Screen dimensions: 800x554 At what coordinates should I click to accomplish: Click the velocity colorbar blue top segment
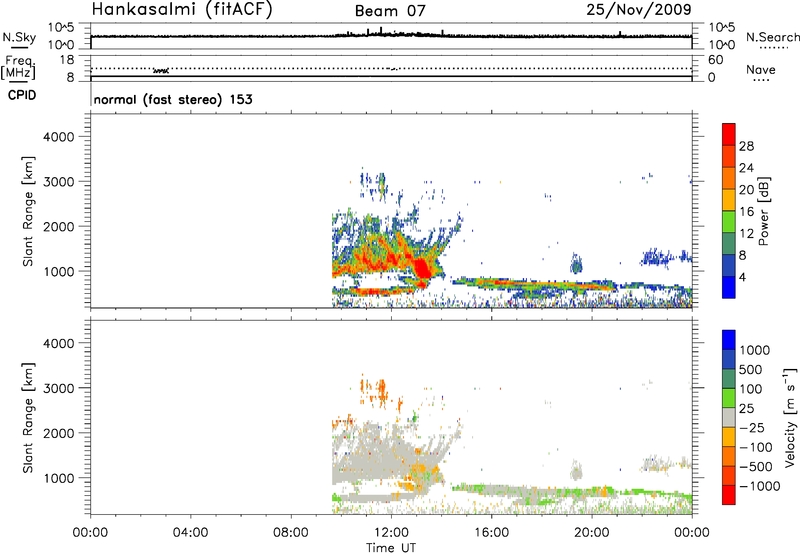pos(729,340)
